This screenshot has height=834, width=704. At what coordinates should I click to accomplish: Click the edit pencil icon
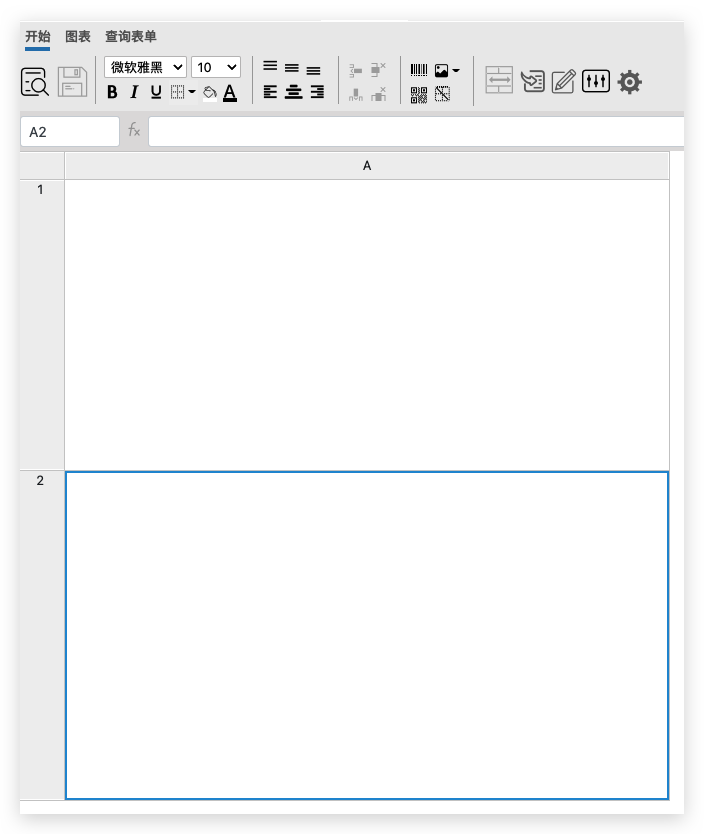(x=564, y=81)
